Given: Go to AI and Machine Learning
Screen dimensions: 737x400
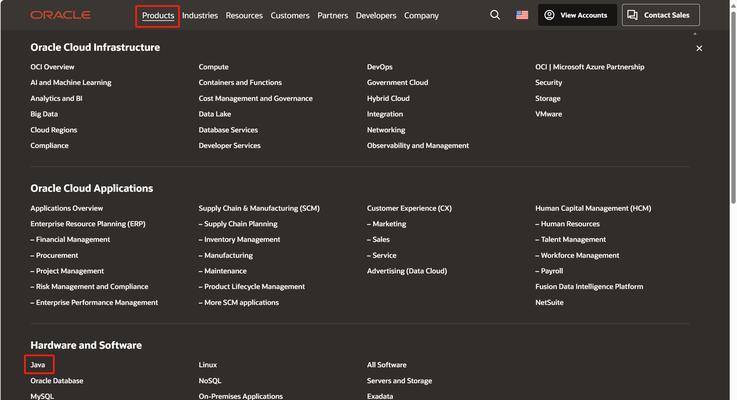Looking at the screenshot, I should click(x=71, y=82).
